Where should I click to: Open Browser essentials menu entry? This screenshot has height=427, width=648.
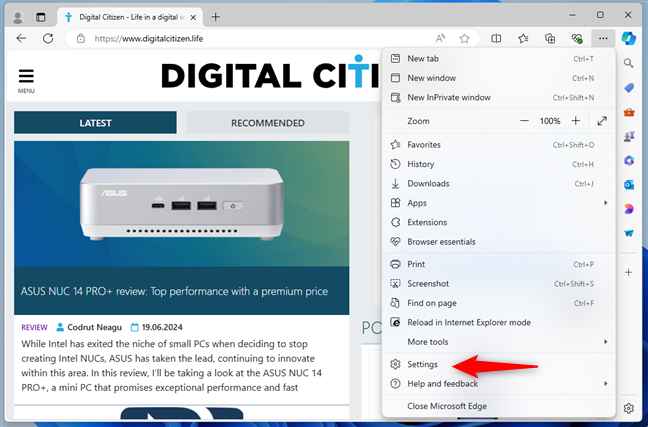498,242
